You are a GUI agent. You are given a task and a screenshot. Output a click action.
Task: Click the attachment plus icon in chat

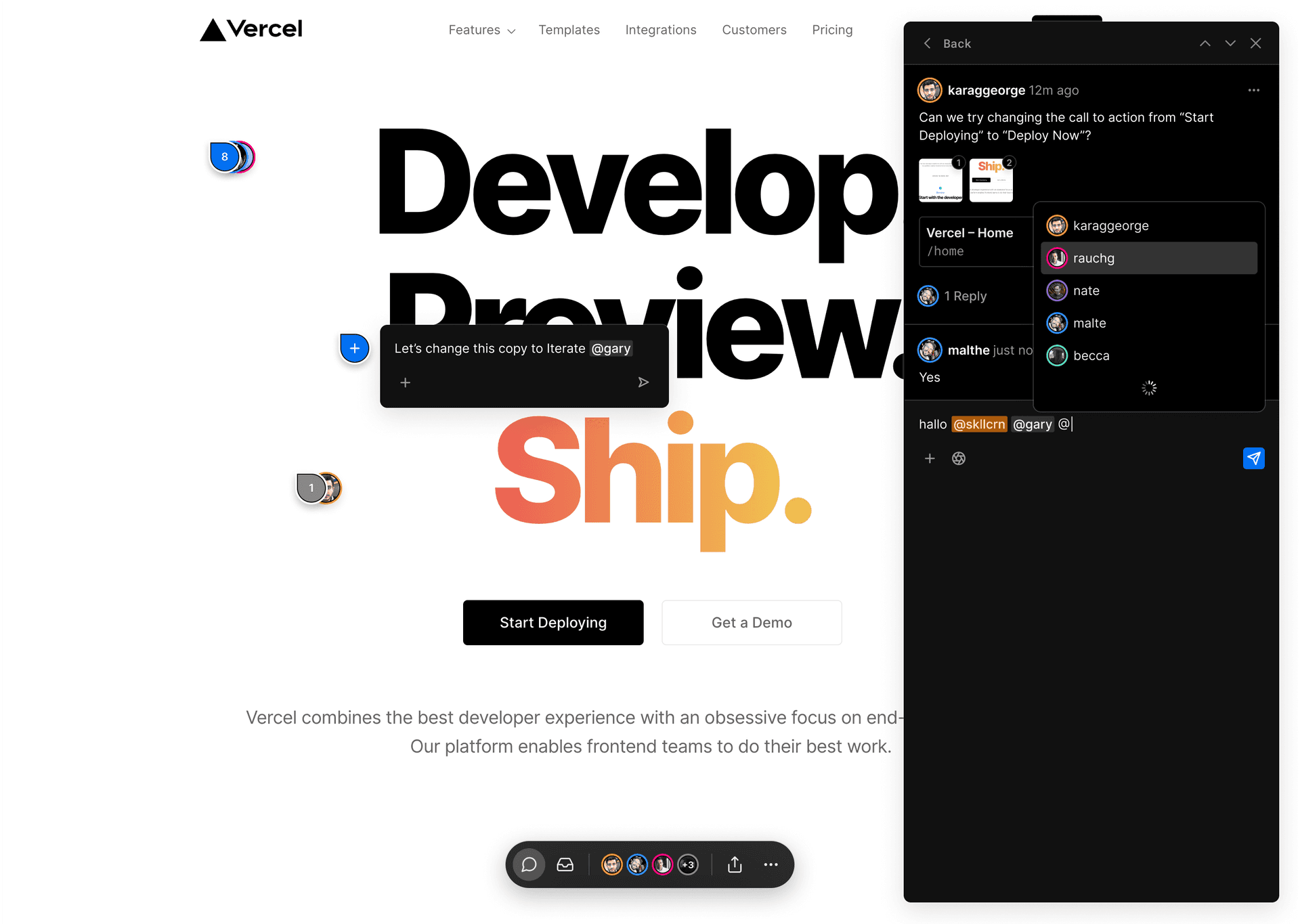tap(930, 458)
